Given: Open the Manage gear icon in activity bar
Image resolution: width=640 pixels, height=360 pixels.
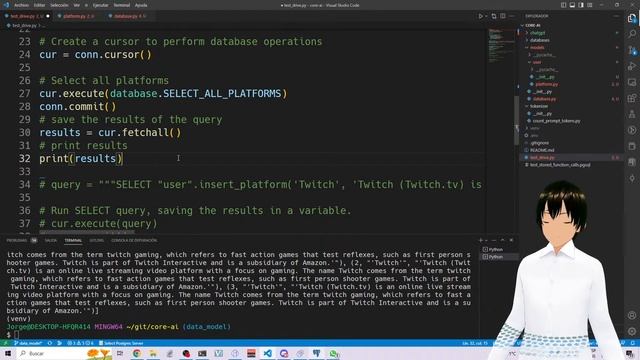Looking at the screenshot, I should [x=632, y=331].
